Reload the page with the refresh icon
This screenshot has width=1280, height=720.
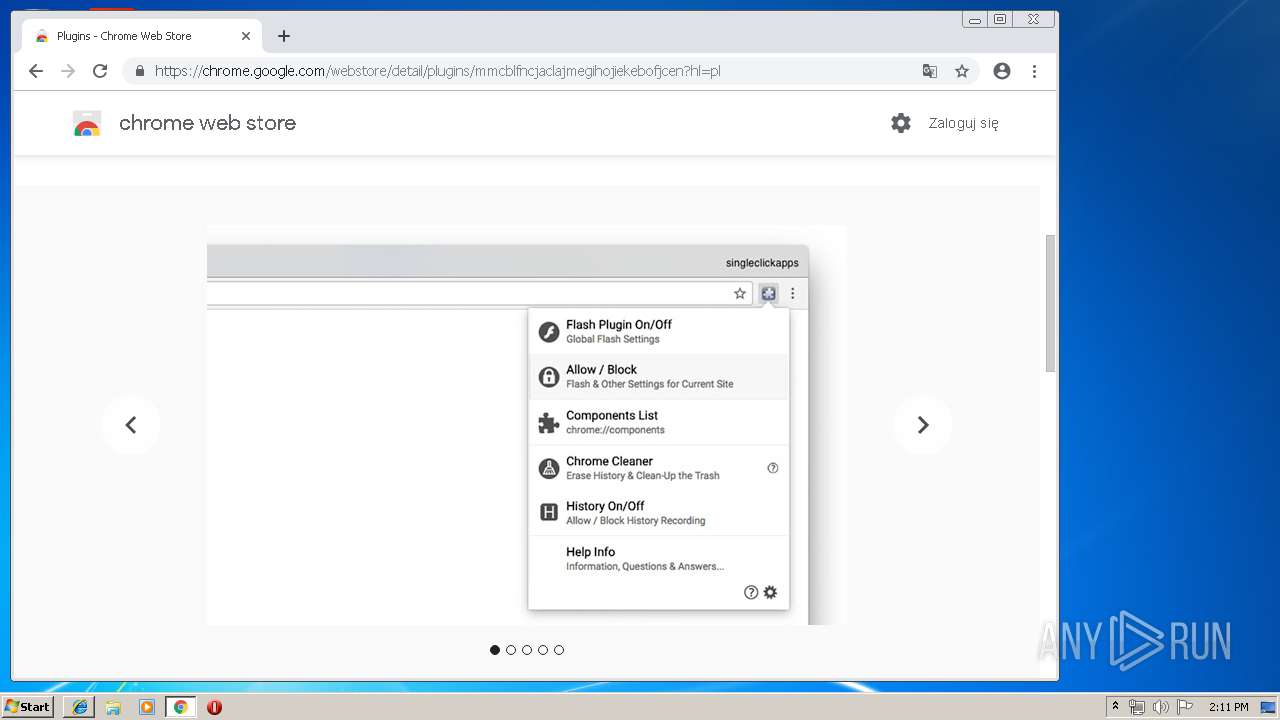[100, 71]
